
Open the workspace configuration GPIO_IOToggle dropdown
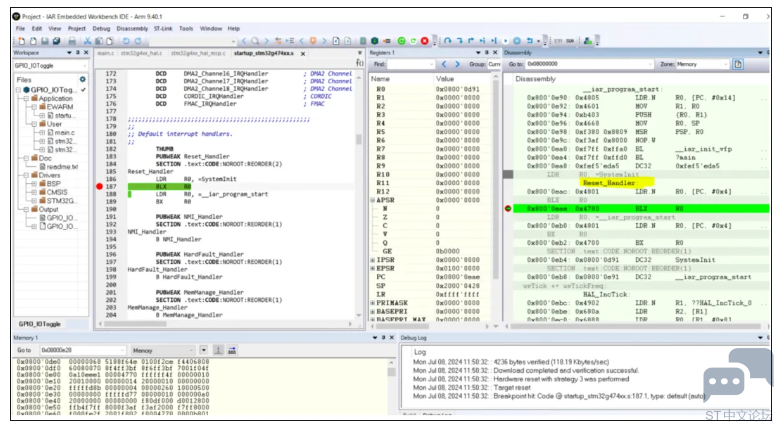coord(84,65)
